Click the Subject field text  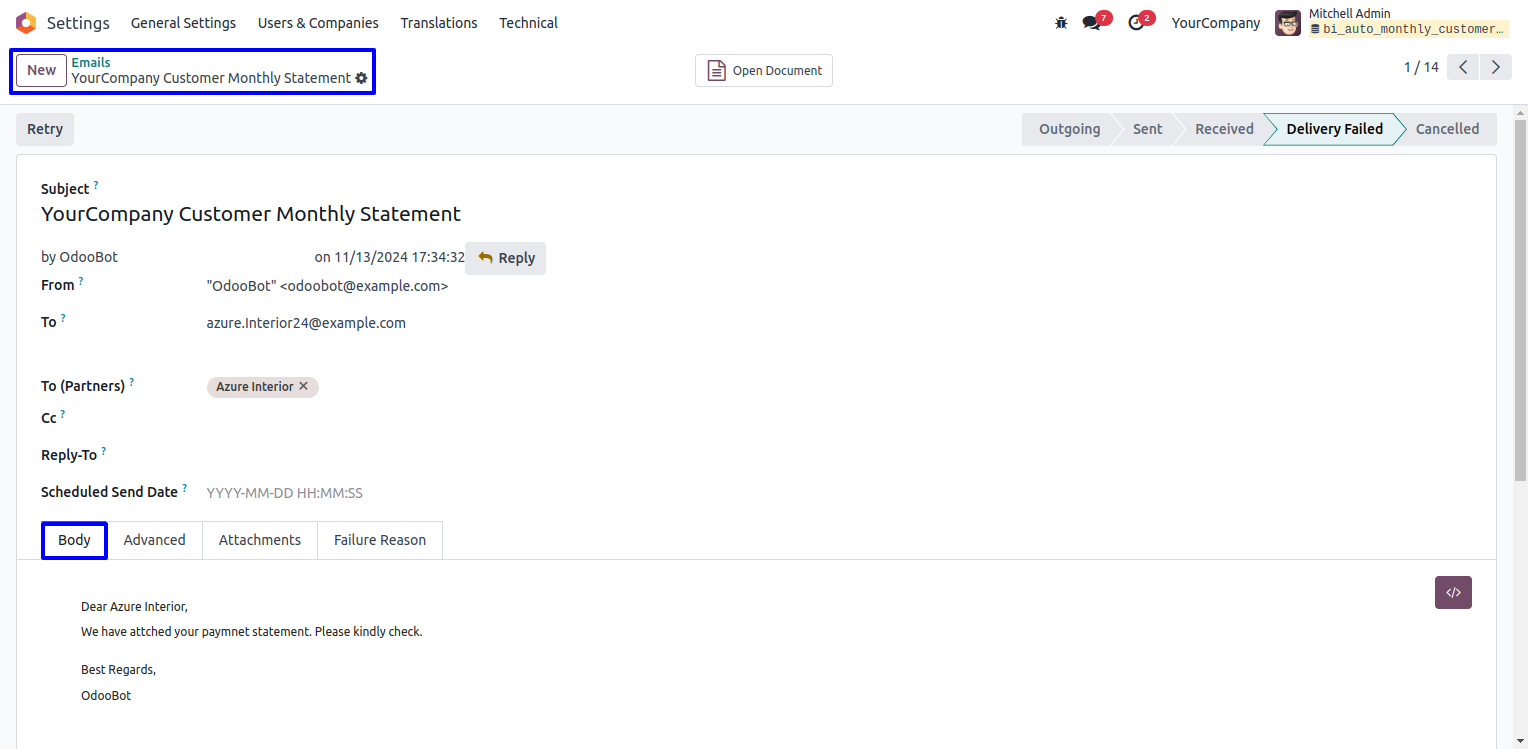(x=251, y=214)
